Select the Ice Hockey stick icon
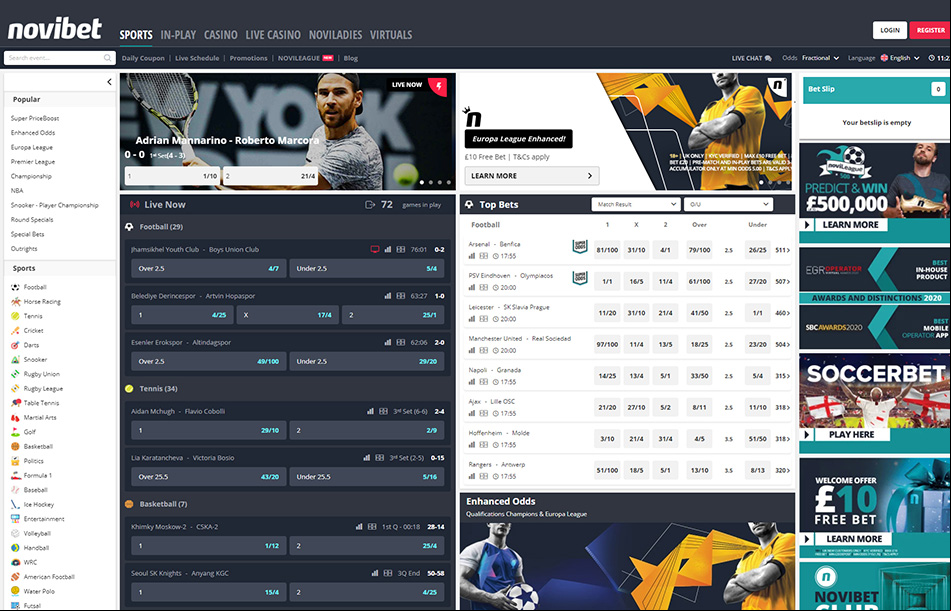This screenshot has width=951, height=611. (x=15, y=504)
